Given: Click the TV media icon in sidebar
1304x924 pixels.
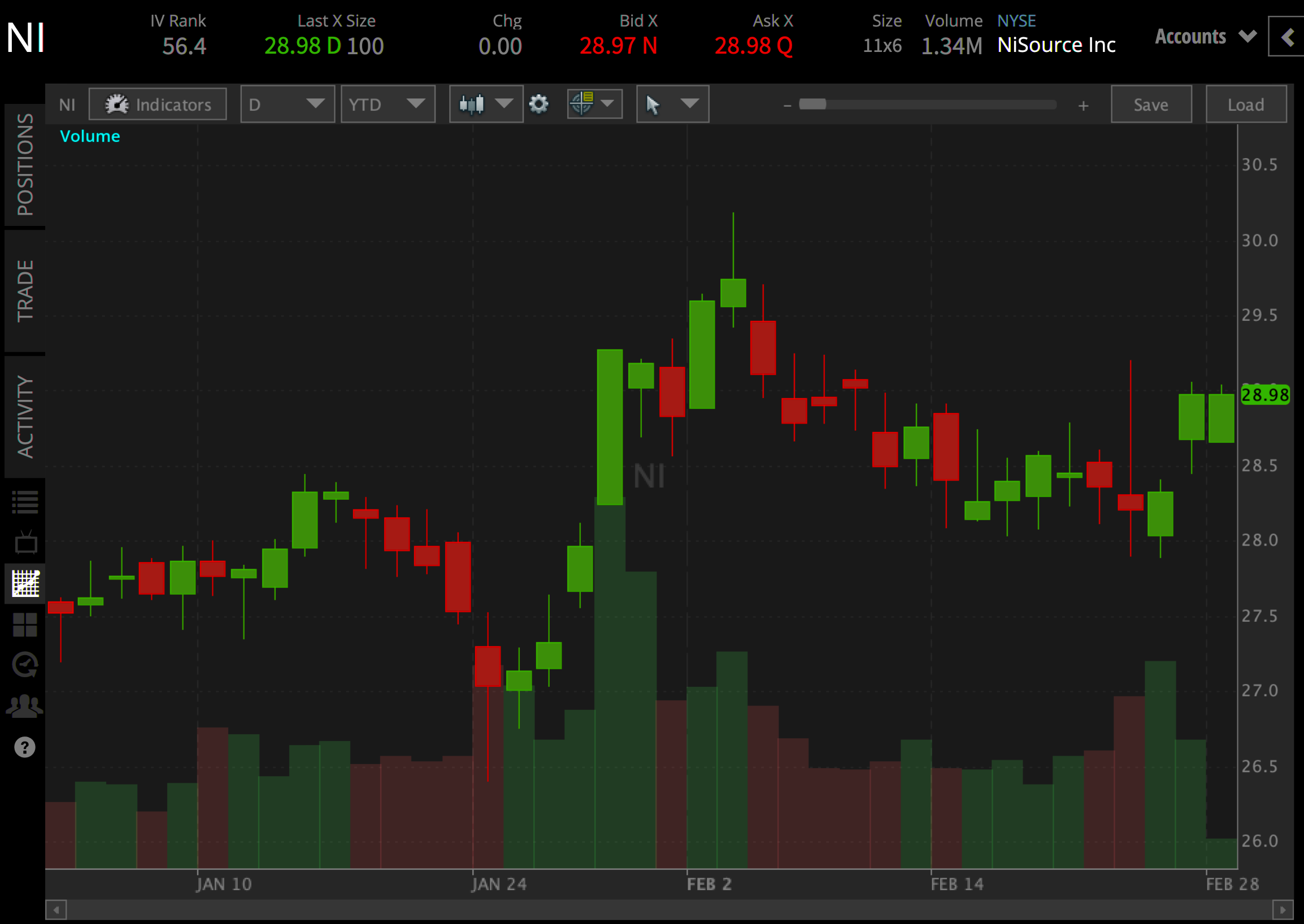Looking at the screenshot, I should [x=25, y=542].
